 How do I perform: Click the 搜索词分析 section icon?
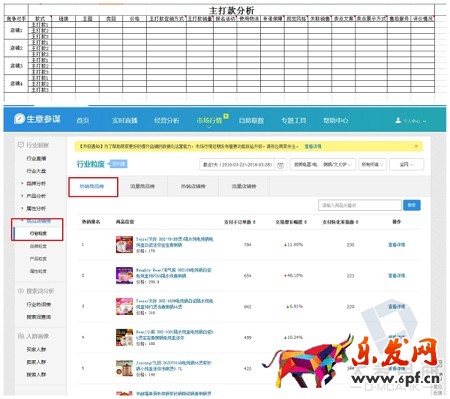21,291
